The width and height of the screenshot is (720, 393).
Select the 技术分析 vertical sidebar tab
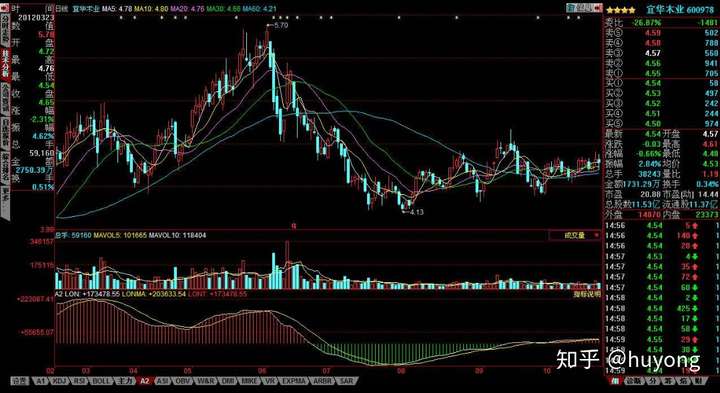point(5,64)
